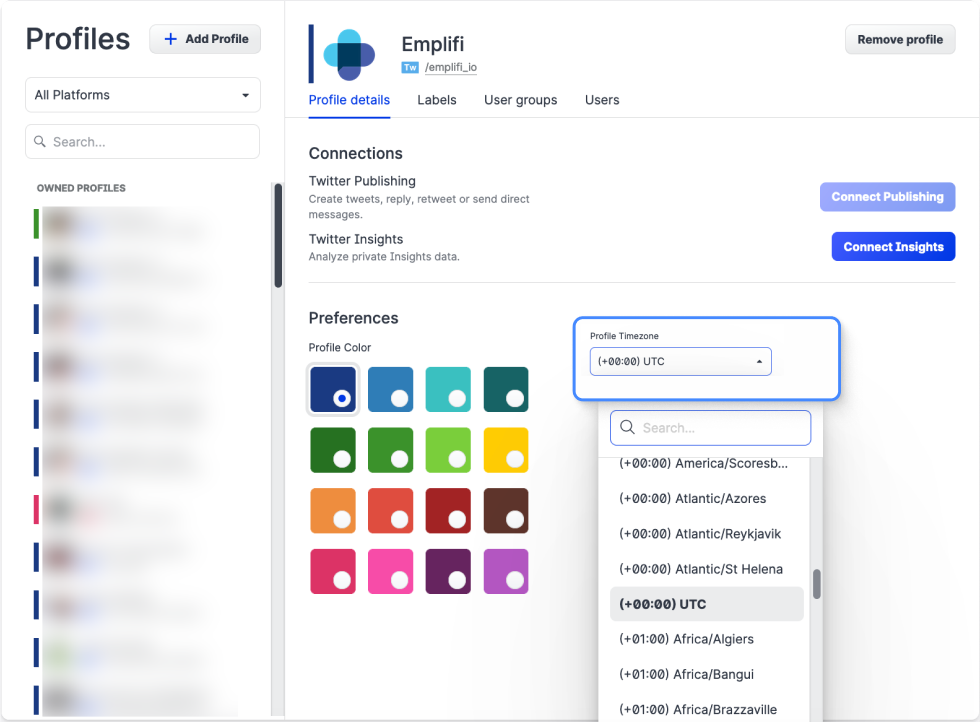This screenshot has width=980, height=722.
Task: Pick the hot pink color swatch
Action: coord(391,571)
